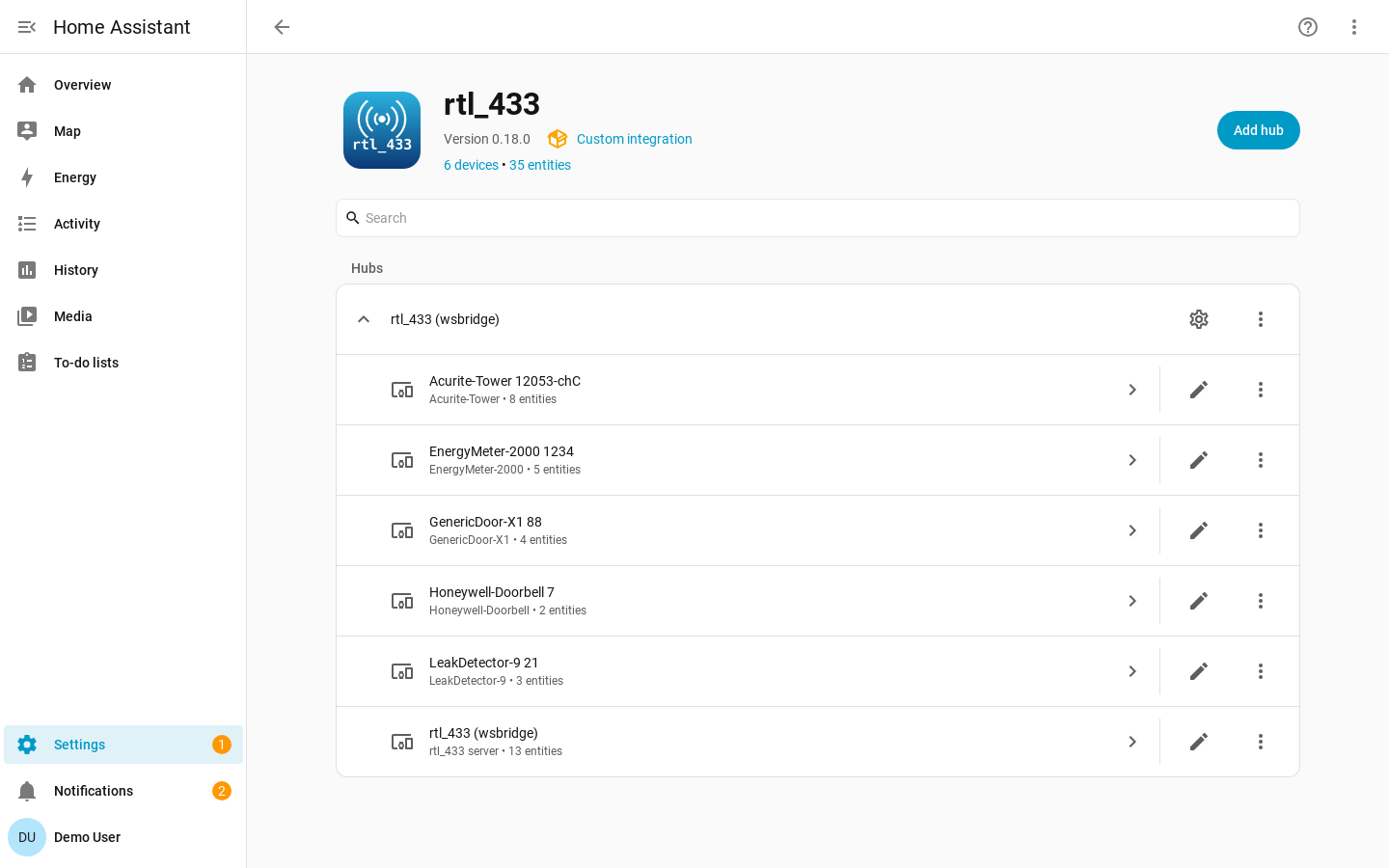This screenshot has height=868, width=1389.
Task: Open GenericDoor-X1 88 three-dot menu
Action: 1261,530
